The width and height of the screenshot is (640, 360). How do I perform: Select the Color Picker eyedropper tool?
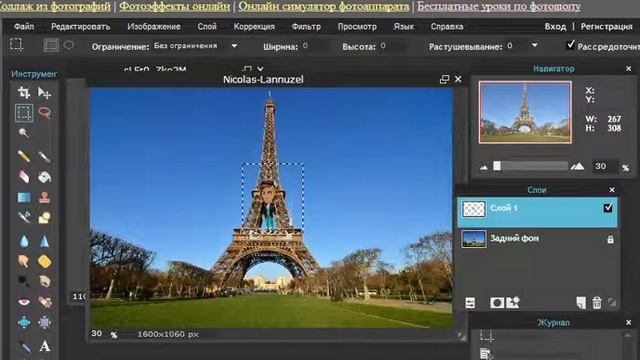pyautogui.click(x=24, y=346)
